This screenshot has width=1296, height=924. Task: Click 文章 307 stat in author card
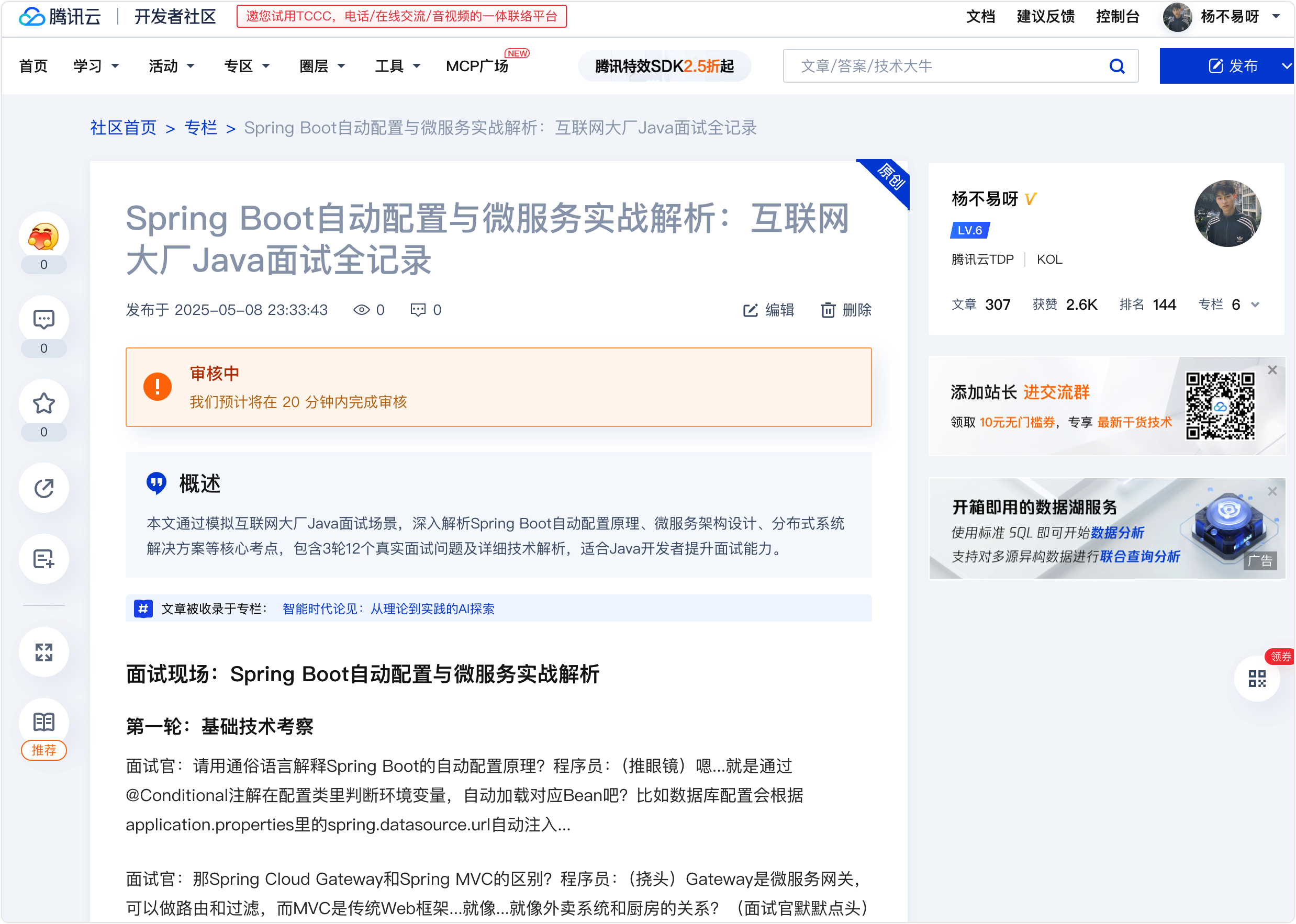coord(981,305)
